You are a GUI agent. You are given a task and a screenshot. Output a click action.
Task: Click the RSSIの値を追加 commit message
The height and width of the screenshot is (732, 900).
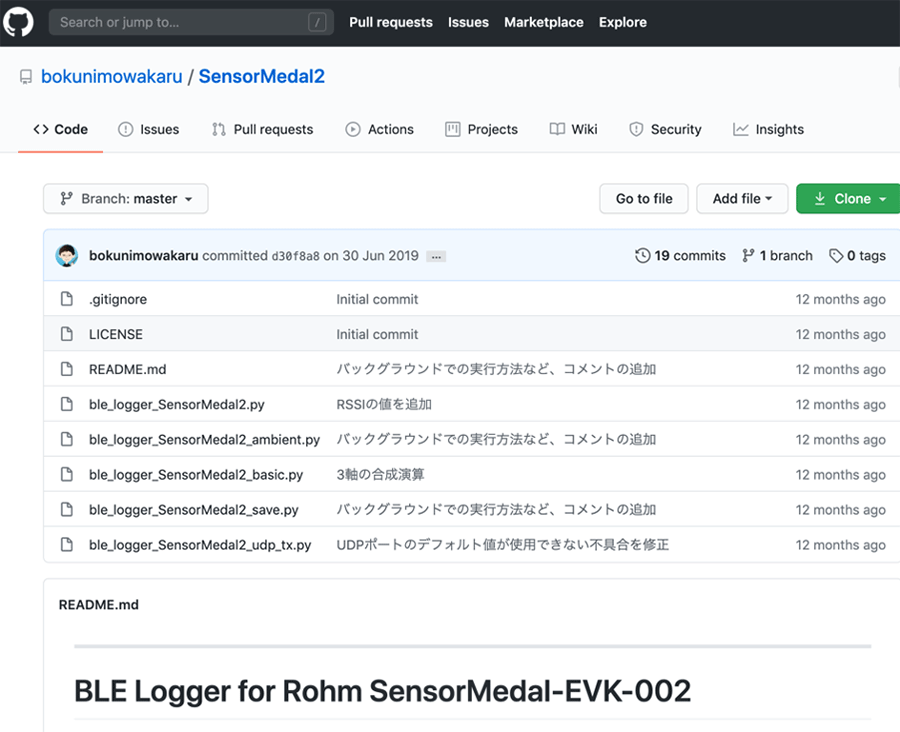[x=384, y=404]
